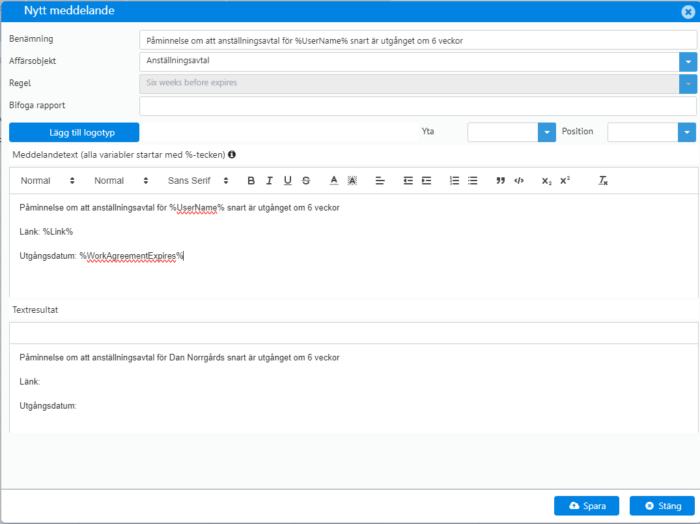Image resolution: width=700 pixels, height=524 pixels.
Task: Click %UserName% in the message editor text
Action: click(x=196, y=208)
